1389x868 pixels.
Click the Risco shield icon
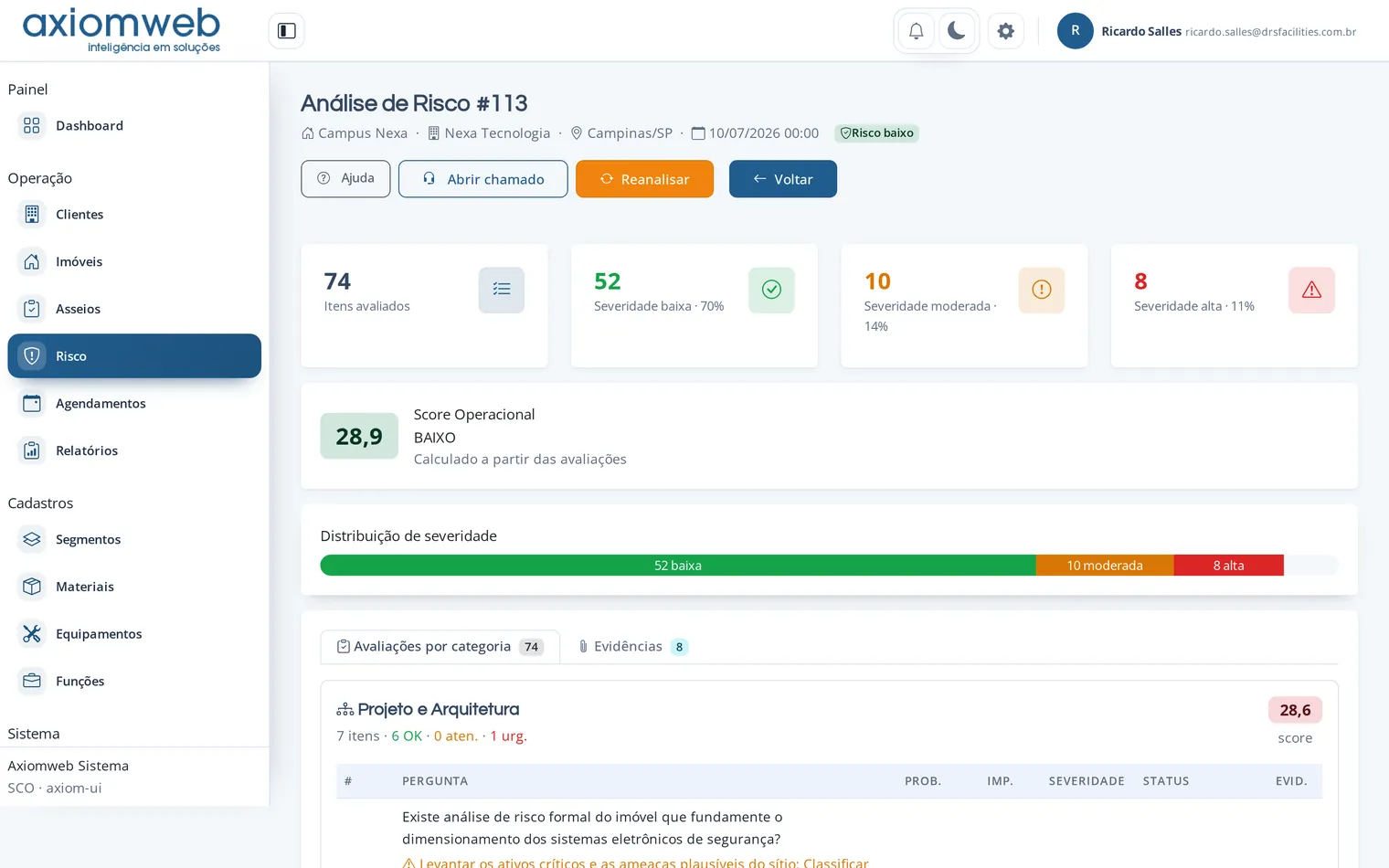(x=32, y=356)
